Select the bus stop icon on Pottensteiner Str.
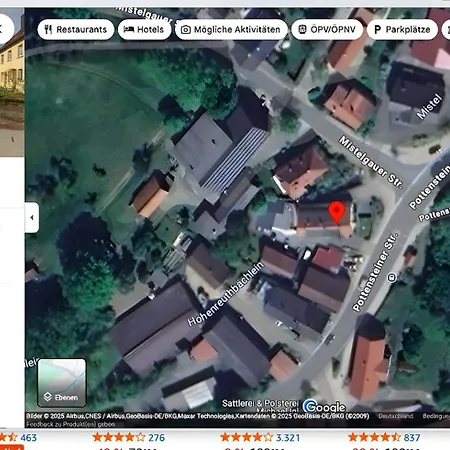Screen dimensions: 450x450 [392, 277]
